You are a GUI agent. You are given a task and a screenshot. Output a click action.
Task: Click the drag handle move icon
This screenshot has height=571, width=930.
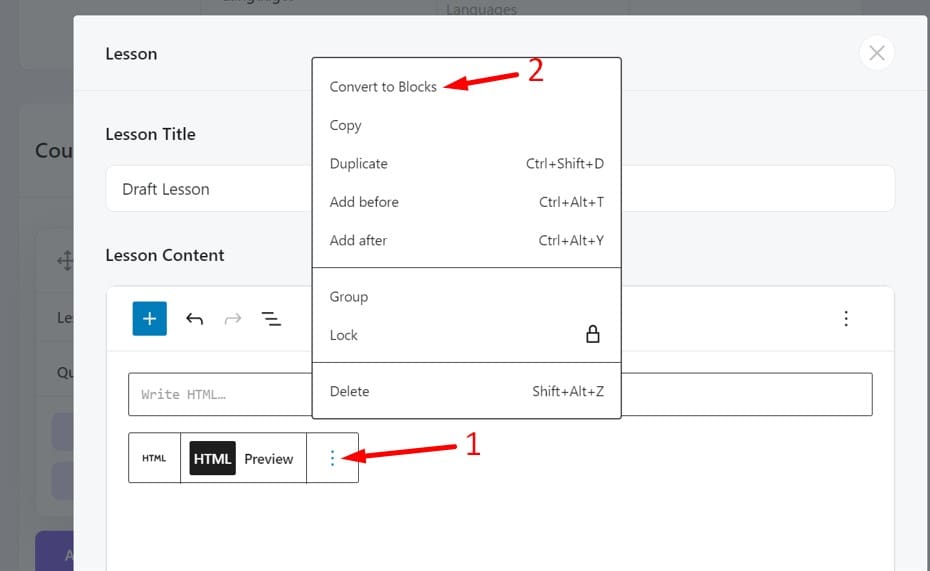pos(66,261)
